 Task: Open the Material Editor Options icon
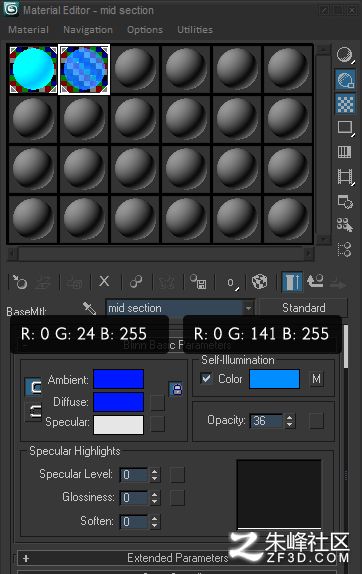click(345, 201)
